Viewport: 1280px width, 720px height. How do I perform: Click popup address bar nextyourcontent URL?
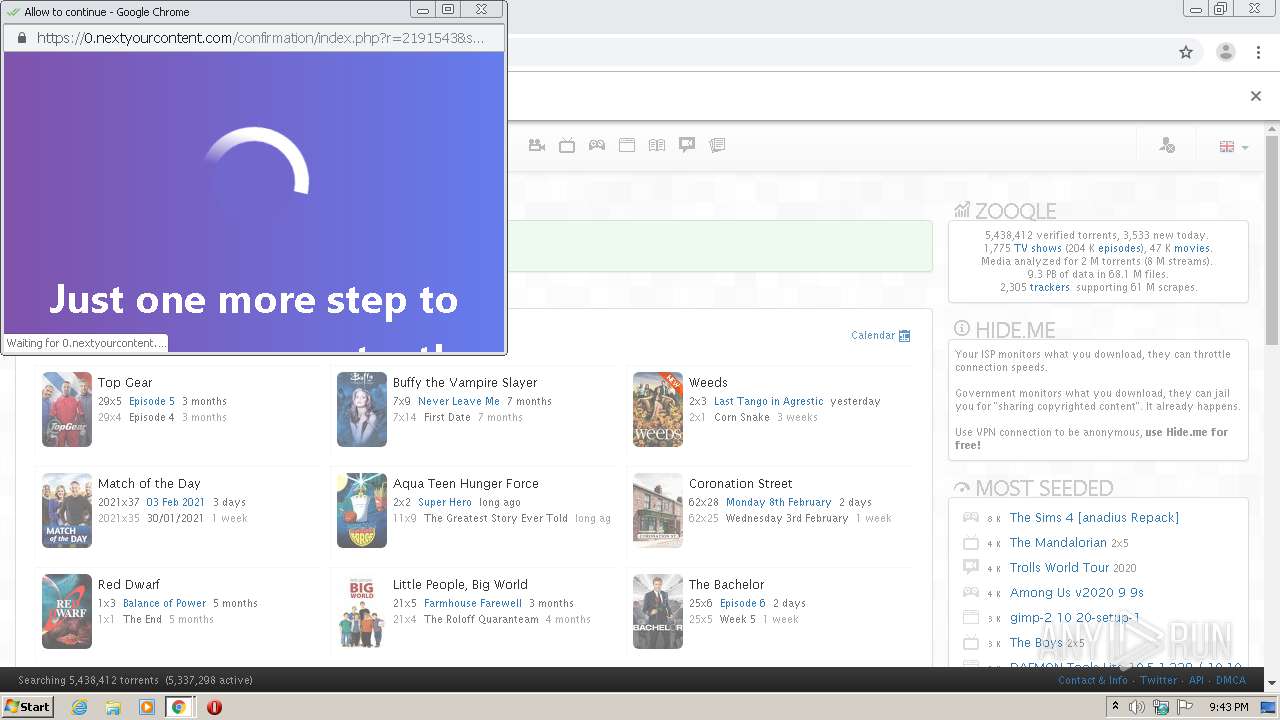tap(260, 38)
